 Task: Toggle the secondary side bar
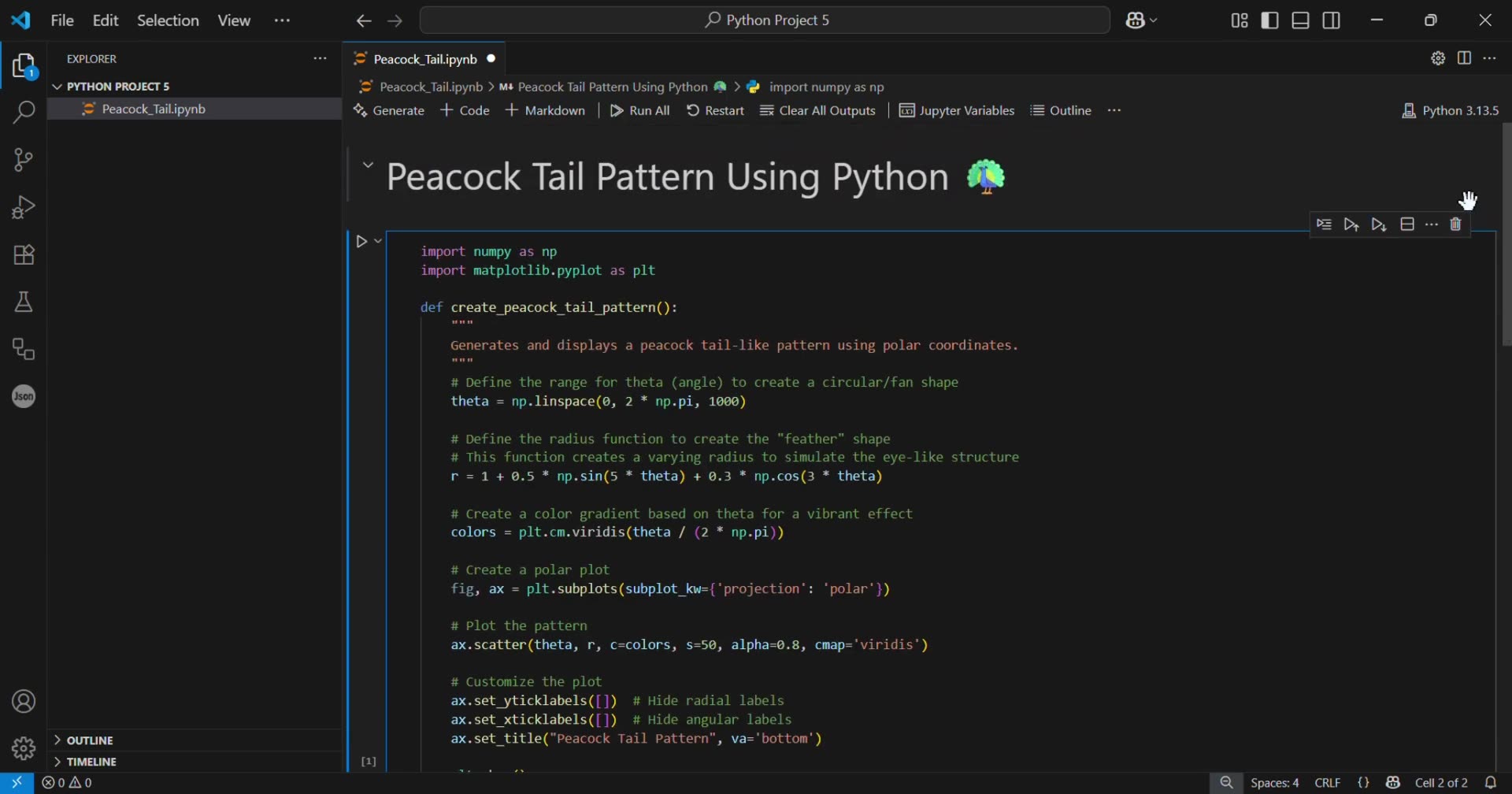pyautogui.click(x=1332, y=20)
